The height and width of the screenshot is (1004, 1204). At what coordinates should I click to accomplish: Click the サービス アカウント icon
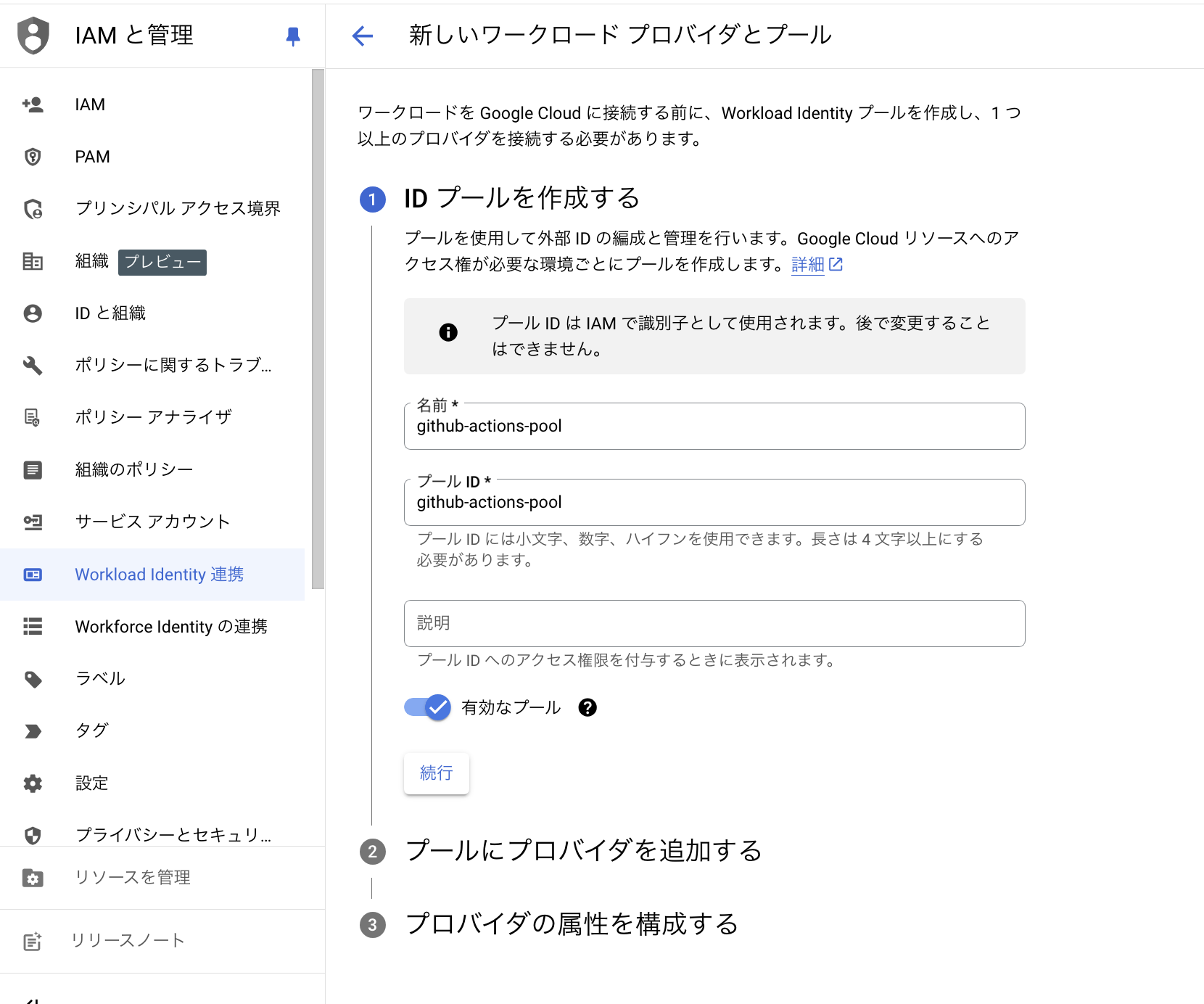pos(33,522)
